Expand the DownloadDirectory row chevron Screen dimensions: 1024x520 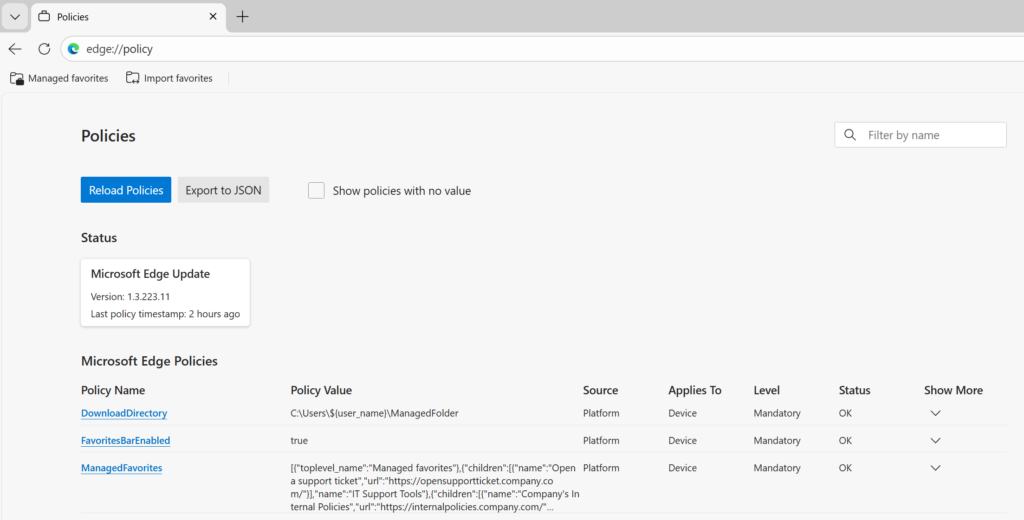coord(935,413)
